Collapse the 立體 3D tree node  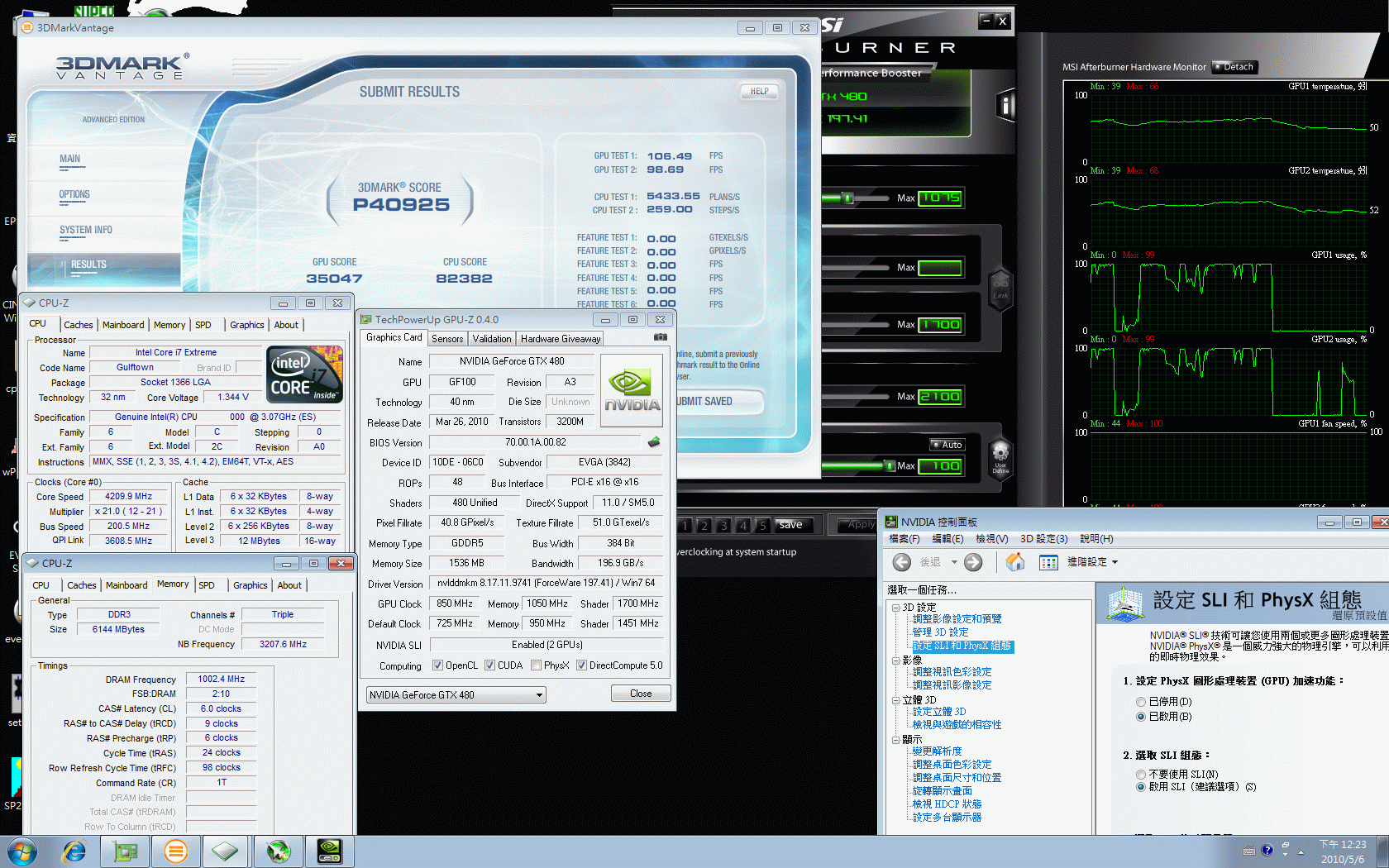pyautogui.click(x=896, y=700)
